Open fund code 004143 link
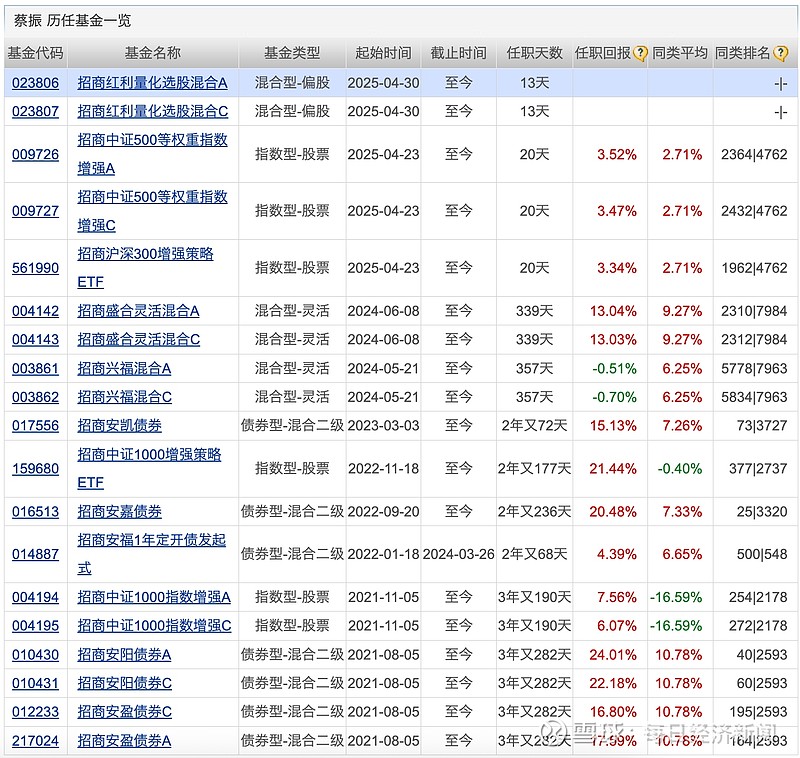This screenshot has height=758, width=800. tap(35, 340)
